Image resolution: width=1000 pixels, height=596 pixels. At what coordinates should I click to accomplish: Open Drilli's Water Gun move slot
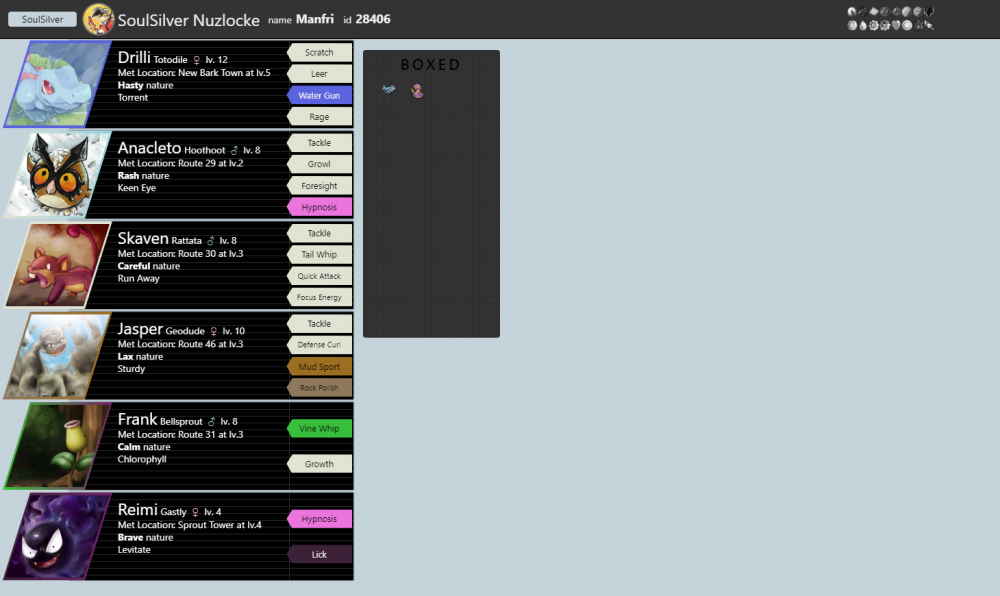pos(319,95)
